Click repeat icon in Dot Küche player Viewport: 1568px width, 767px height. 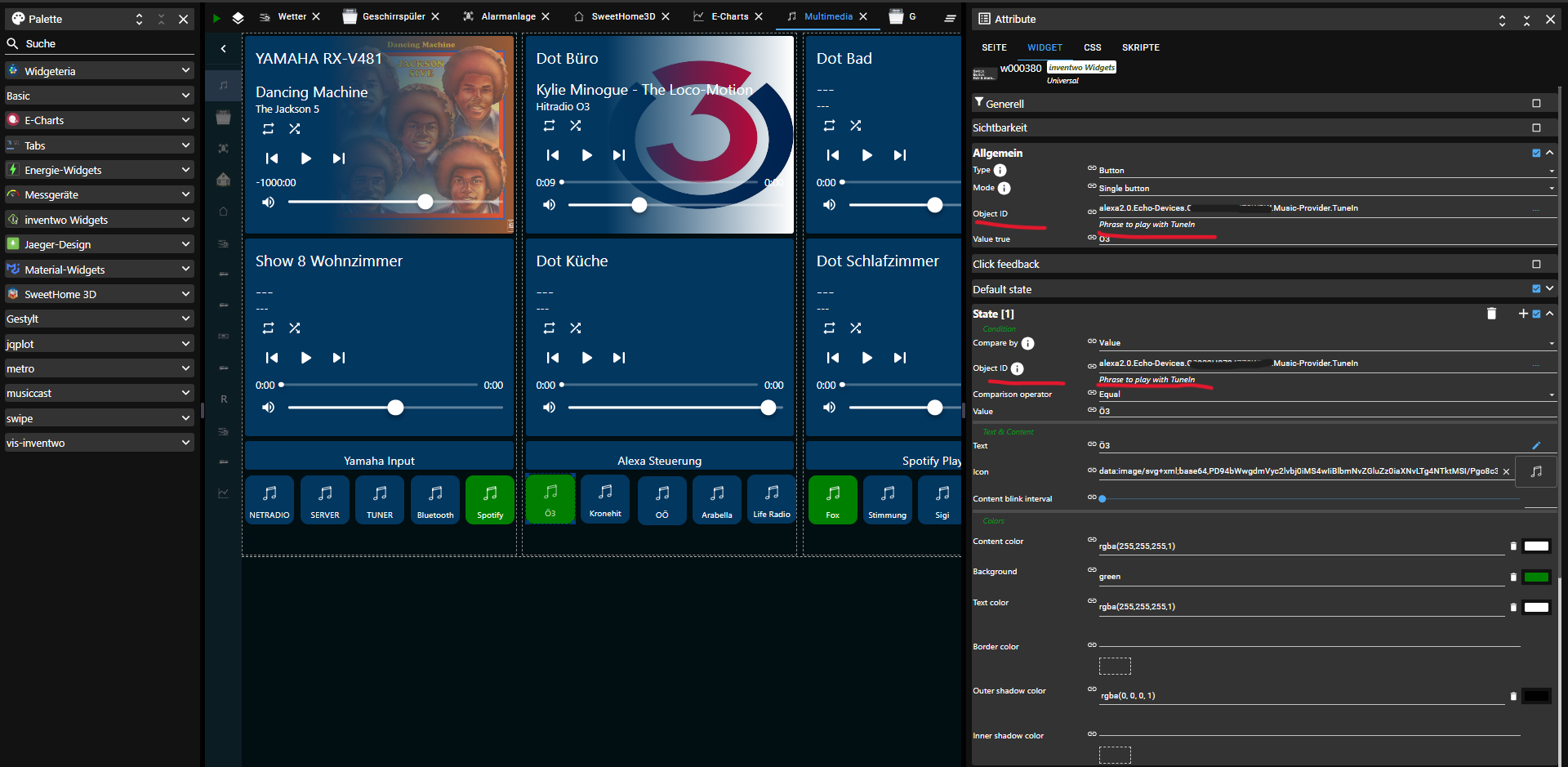(549, 328)
